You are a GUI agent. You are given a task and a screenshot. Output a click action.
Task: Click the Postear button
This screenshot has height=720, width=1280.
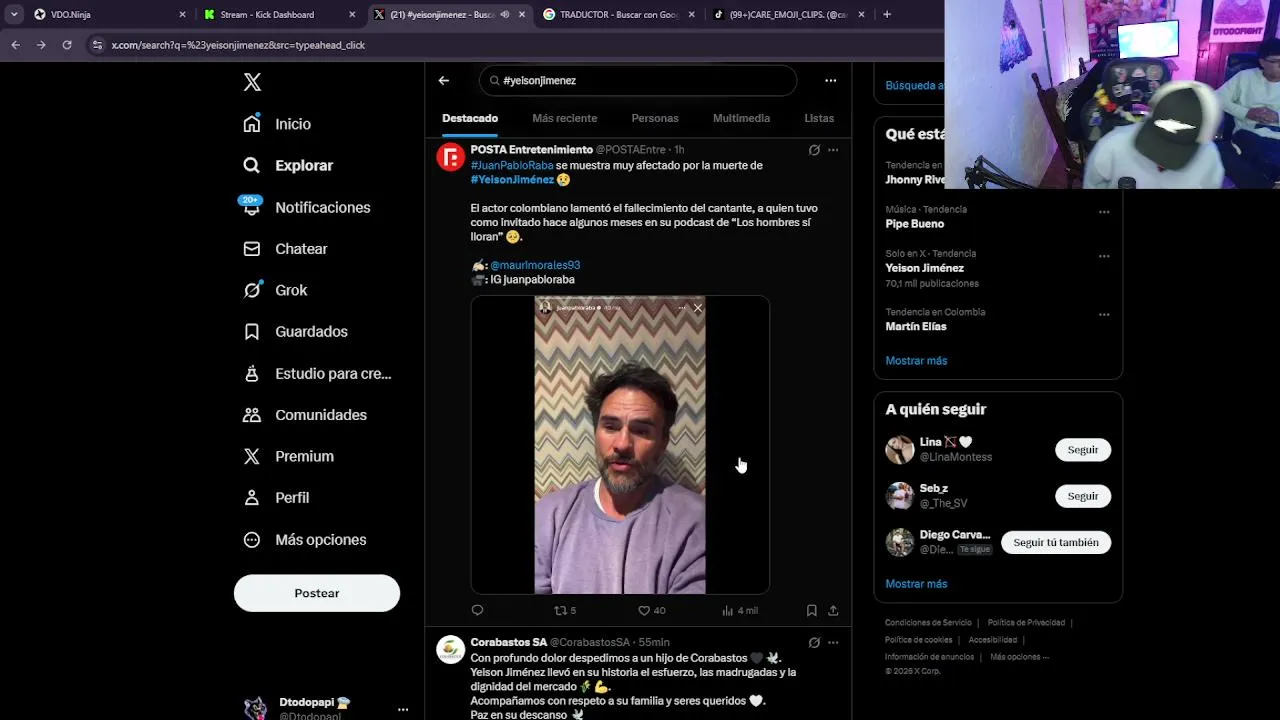[x=317, y=593]
